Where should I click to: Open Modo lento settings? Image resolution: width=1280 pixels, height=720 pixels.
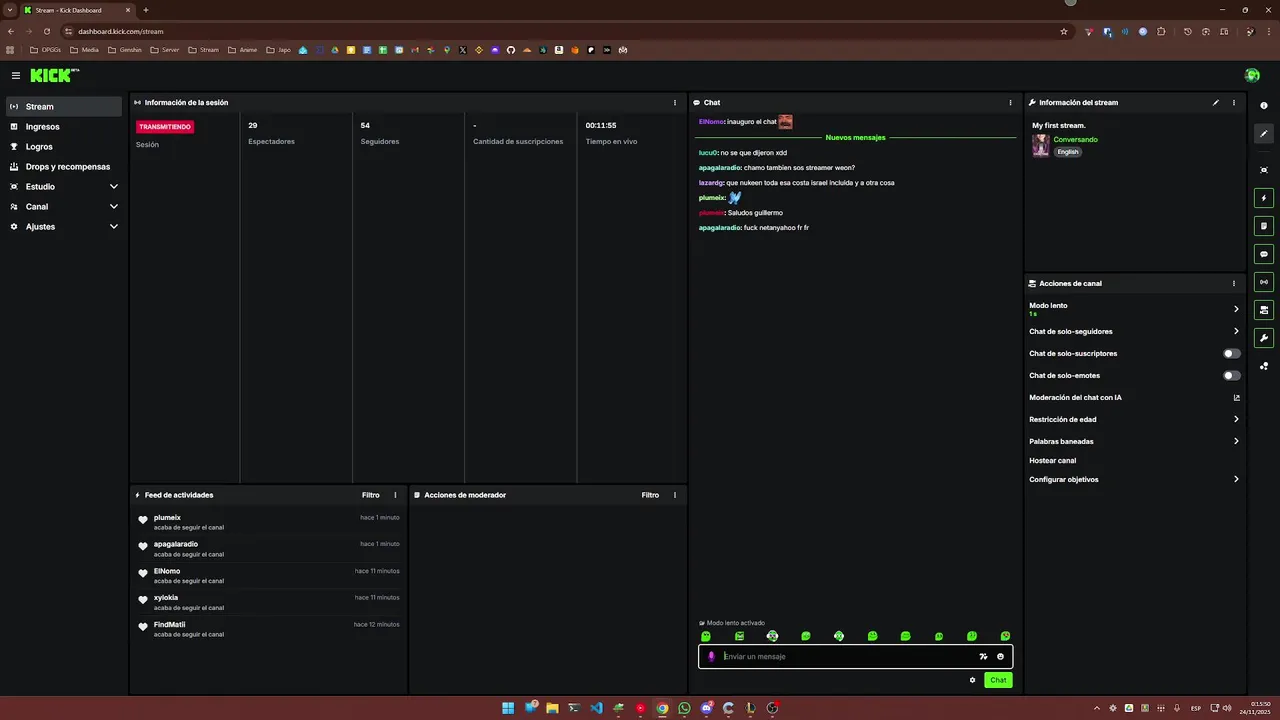point(1134,309)
